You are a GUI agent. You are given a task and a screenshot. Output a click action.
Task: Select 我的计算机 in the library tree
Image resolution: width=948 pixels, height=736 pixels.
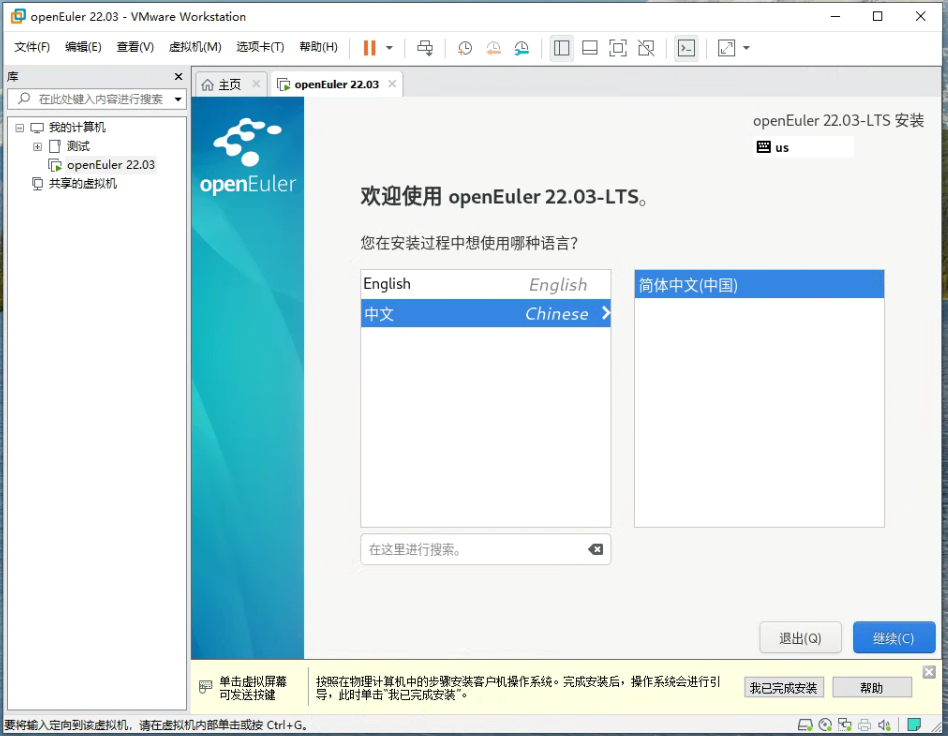tap(77, 128)
